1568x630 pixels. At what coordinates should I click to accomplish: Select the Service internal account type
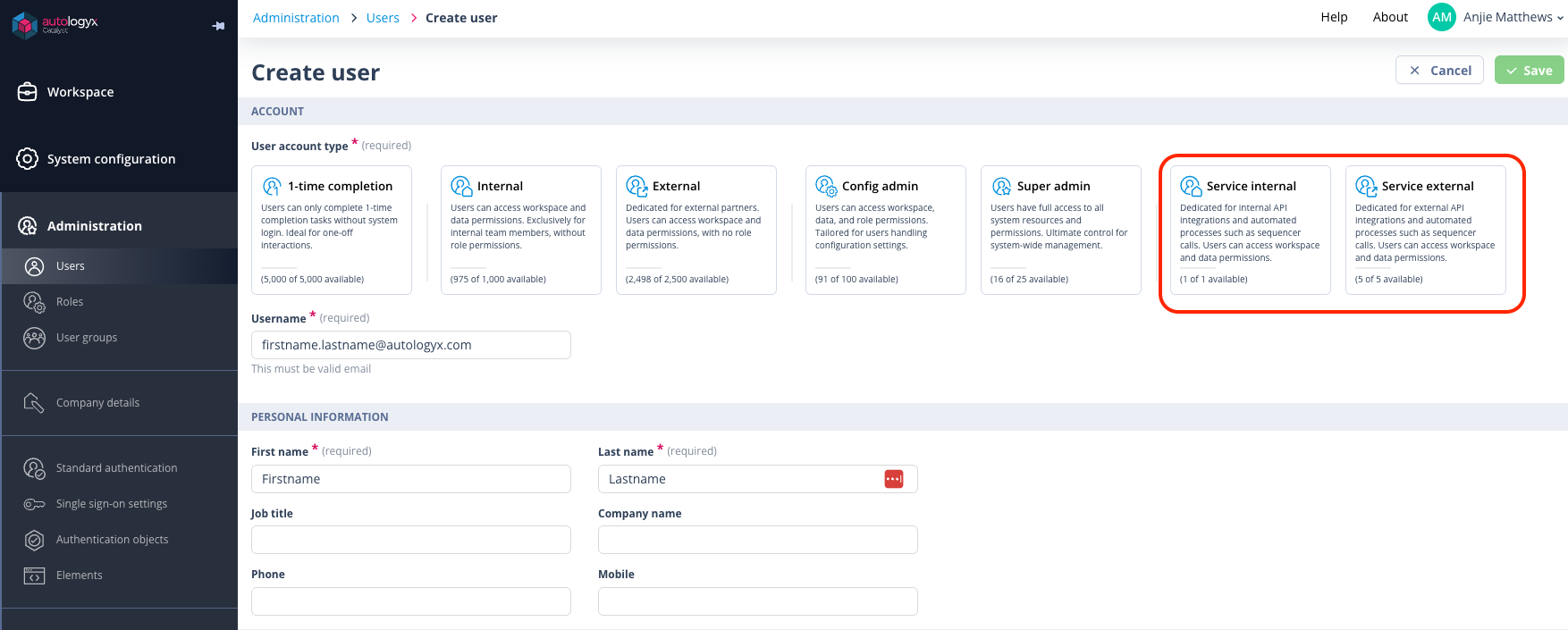coord(1251,230)
